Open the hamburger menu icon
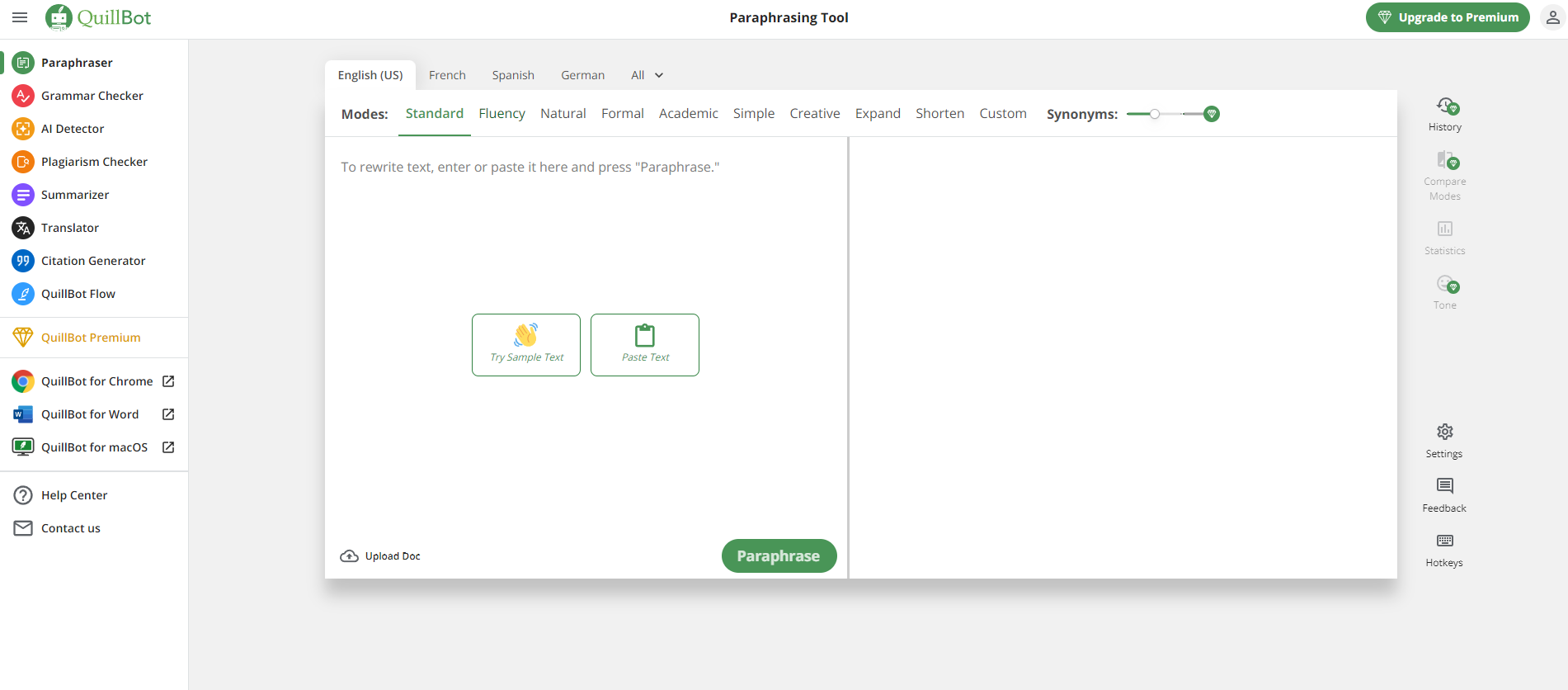Image resolution: width=1568 pixels, height=690 pixels. point(20,17)
